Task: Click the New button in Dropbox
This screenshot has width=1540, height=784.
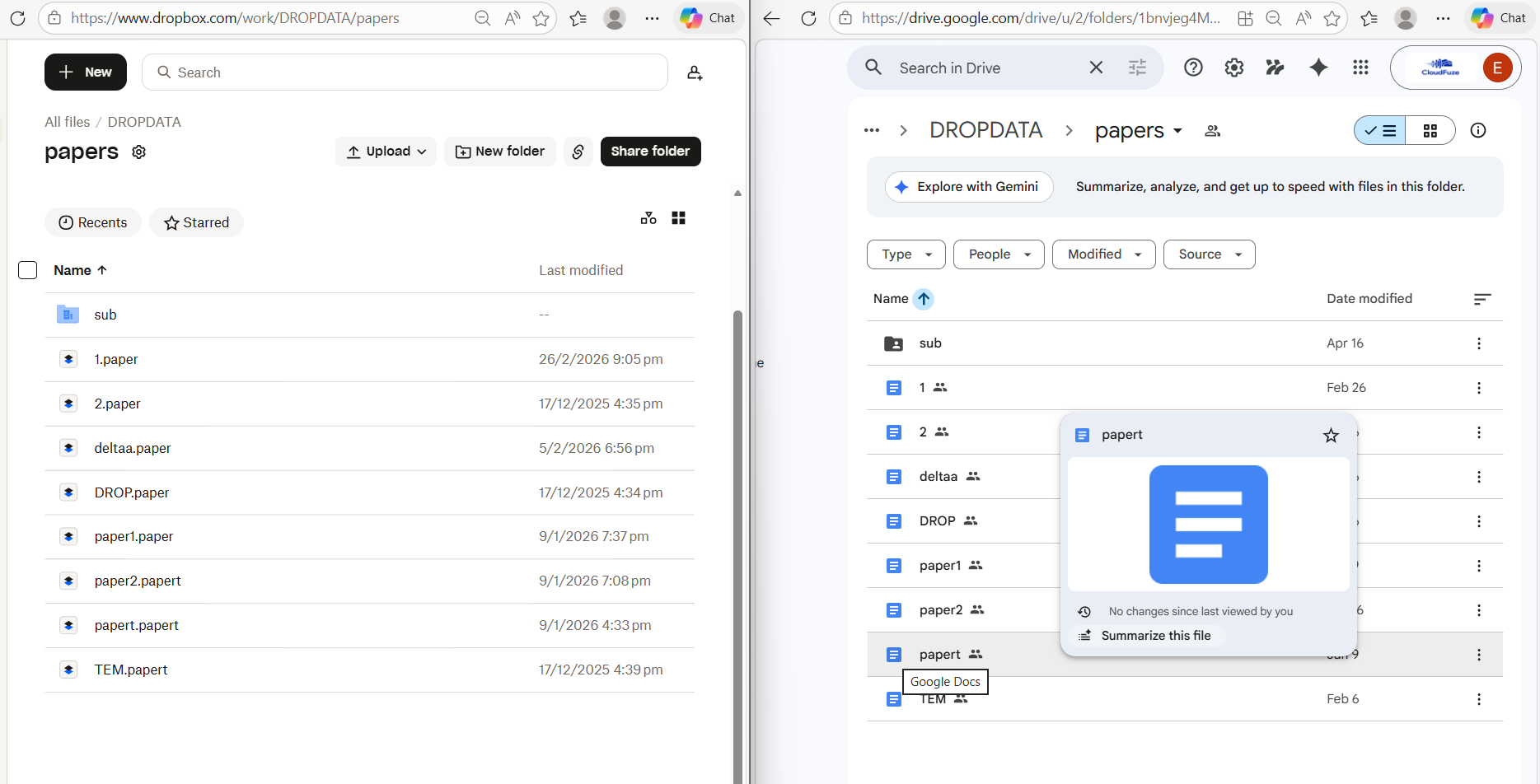Action: tap(86, 72)
